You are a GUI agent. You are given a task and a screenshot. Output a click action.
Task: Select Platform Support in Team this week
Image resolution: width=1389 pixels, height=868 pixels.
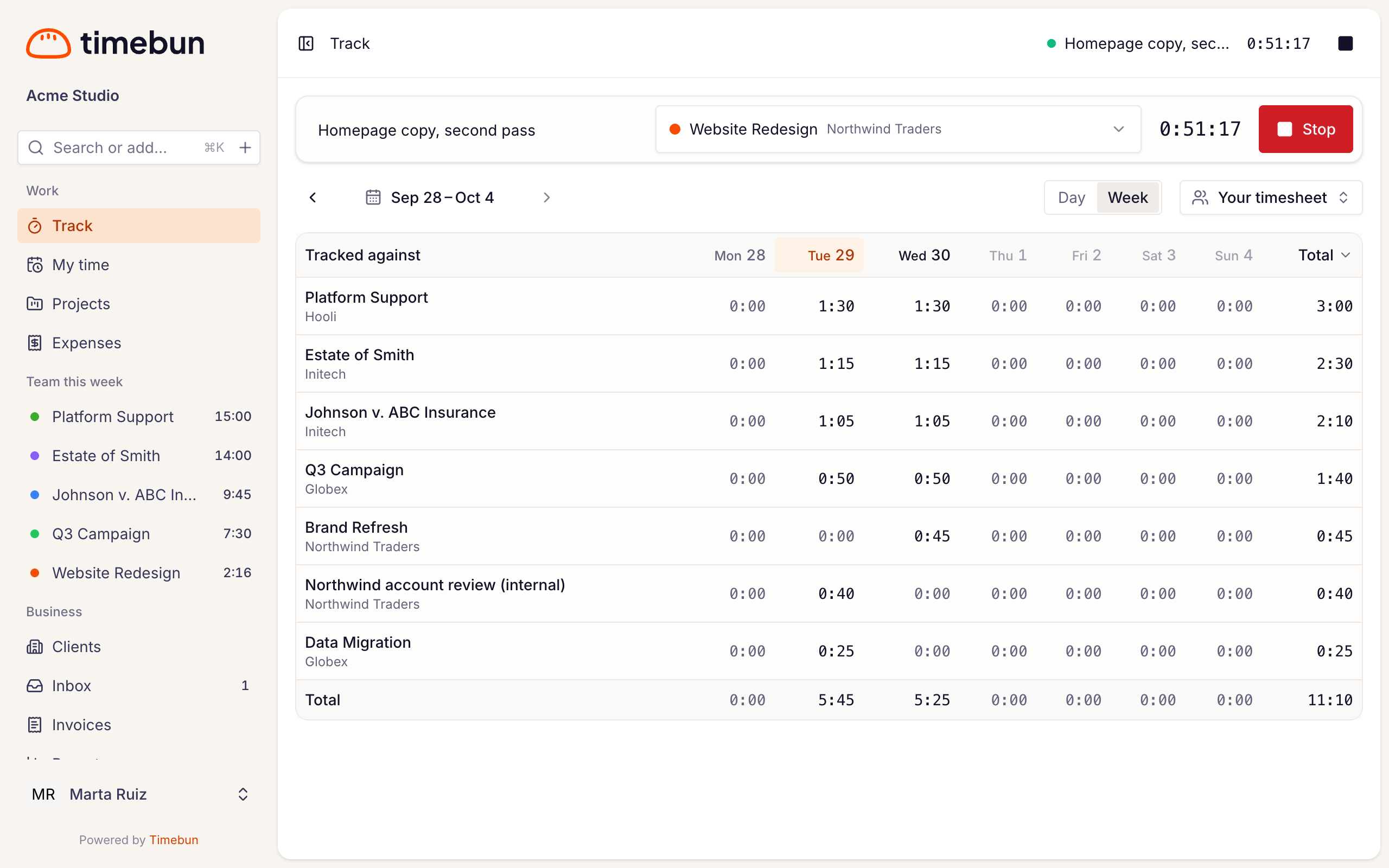pos(139,416)
